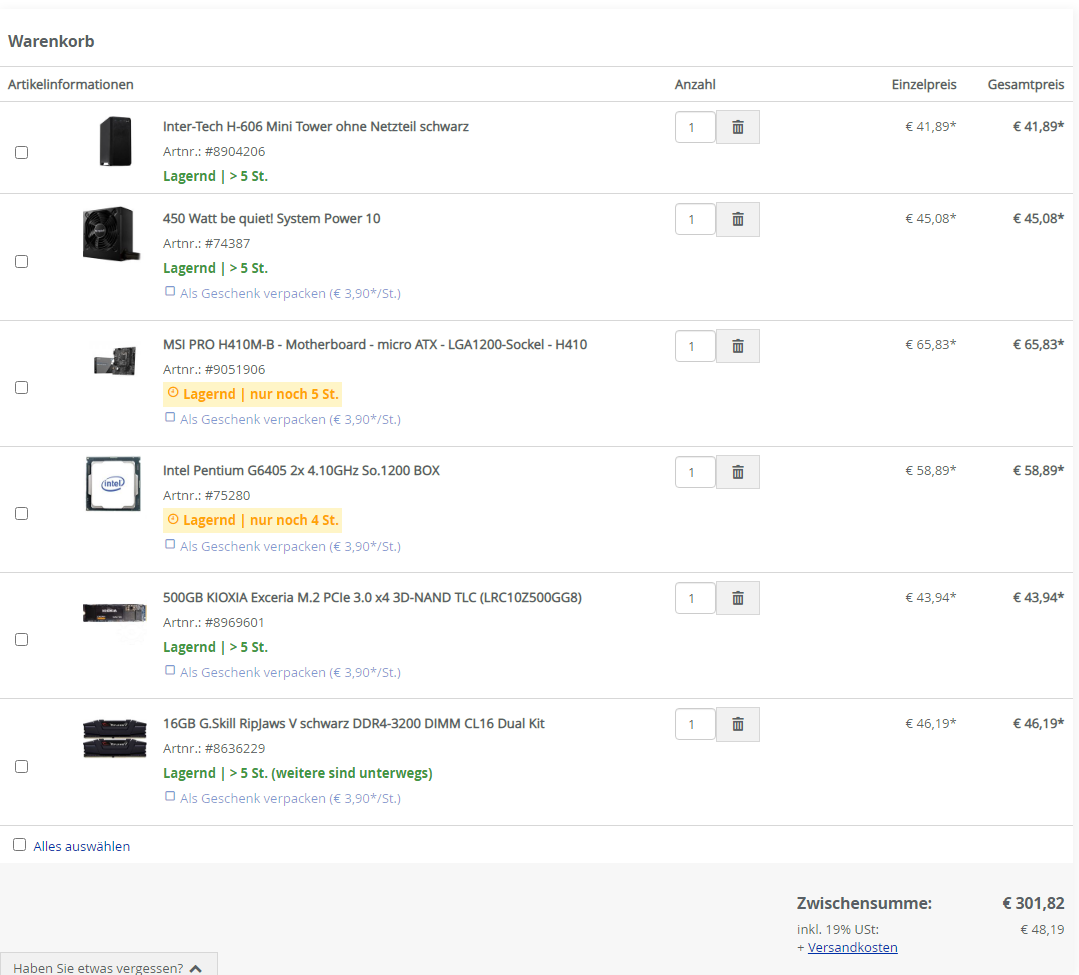Click the Anzahl column header

[695, 85]
